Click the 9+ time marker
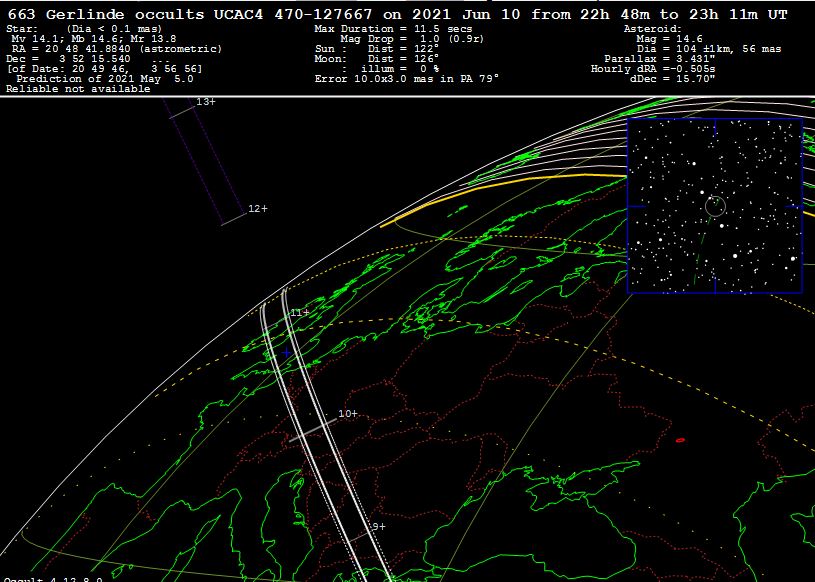Image resolution: width=815 pixels, height=582 pixels. tap(378, 527)
